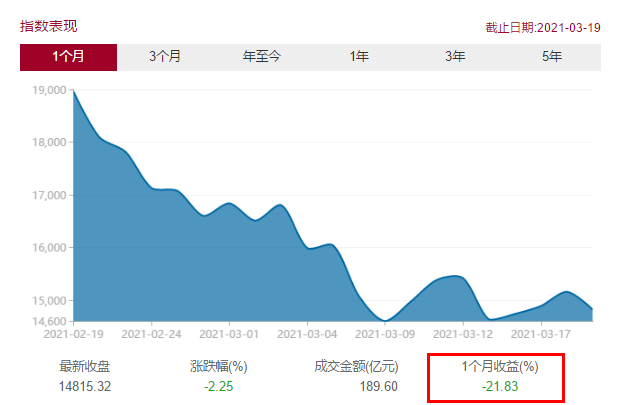Viewport: 631px width, 405px height.
Task: Click the chart's starting peak at 2021-02-19
Action: click(x=74, y=92)
